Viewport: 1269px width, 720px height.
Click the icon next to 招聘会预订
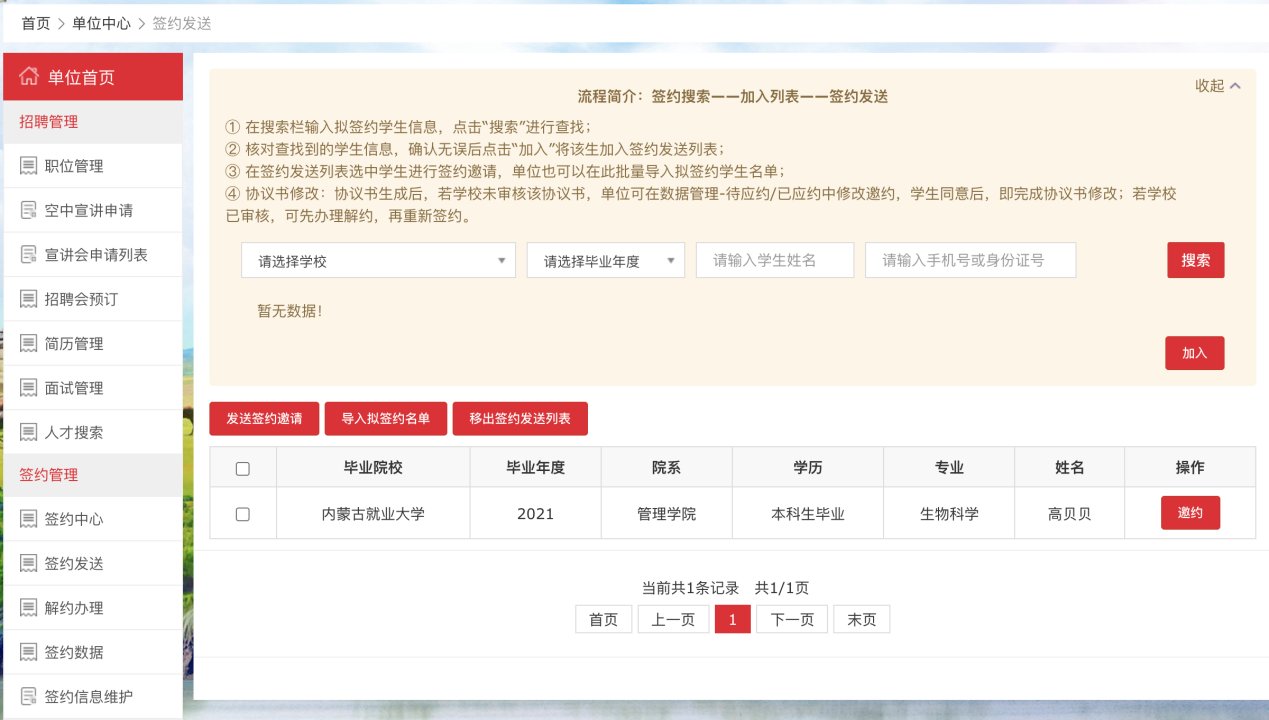(28, 299)
